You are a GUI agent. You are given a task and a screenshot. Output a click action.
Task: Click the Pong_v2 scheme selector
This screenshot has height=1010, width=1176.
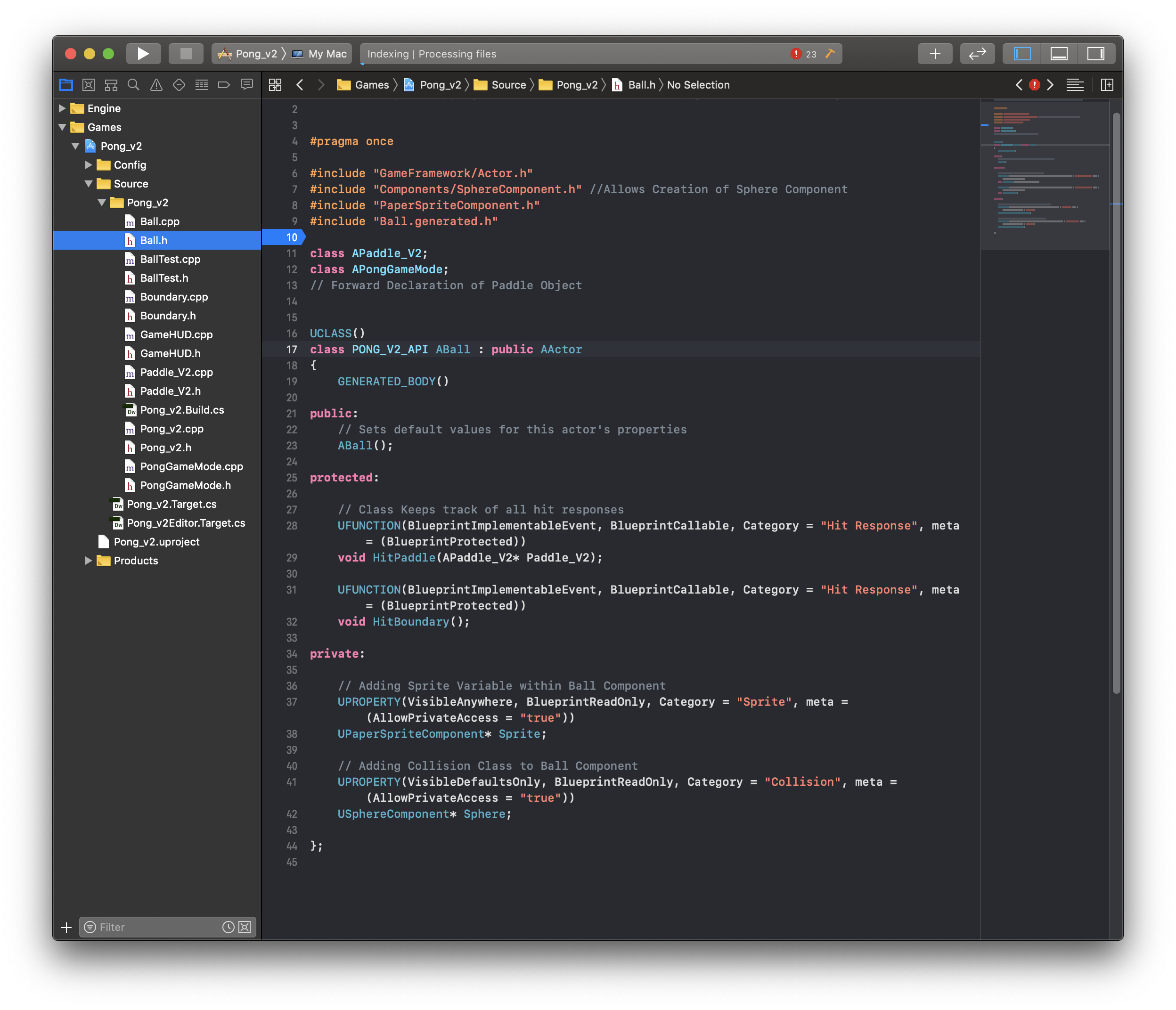coord(250,54)
